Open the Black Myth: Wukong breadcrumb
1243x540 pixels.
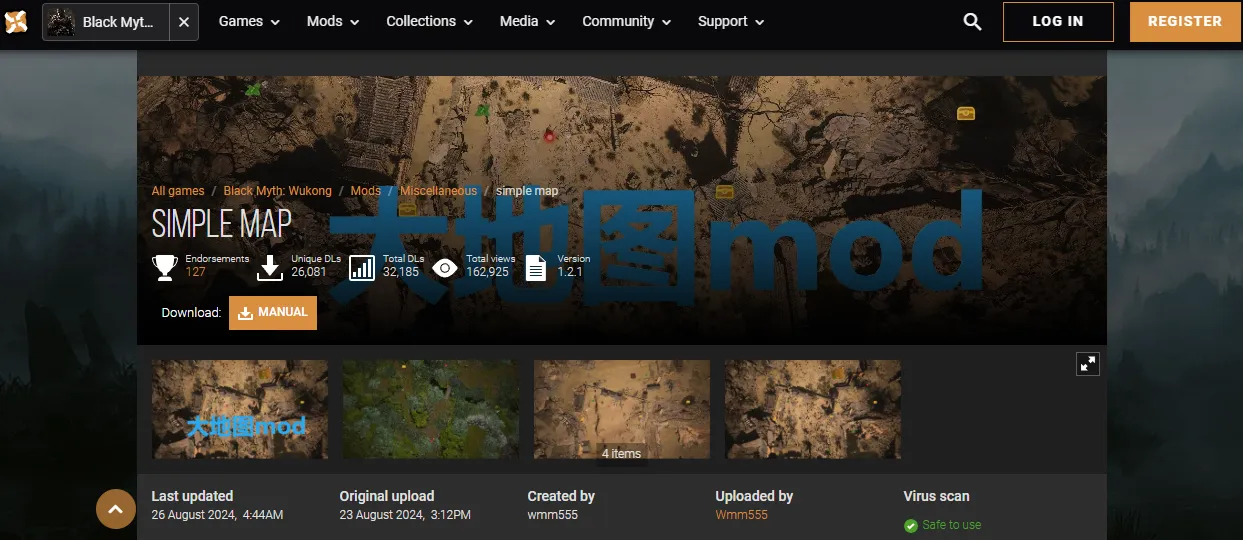(278, 191)
